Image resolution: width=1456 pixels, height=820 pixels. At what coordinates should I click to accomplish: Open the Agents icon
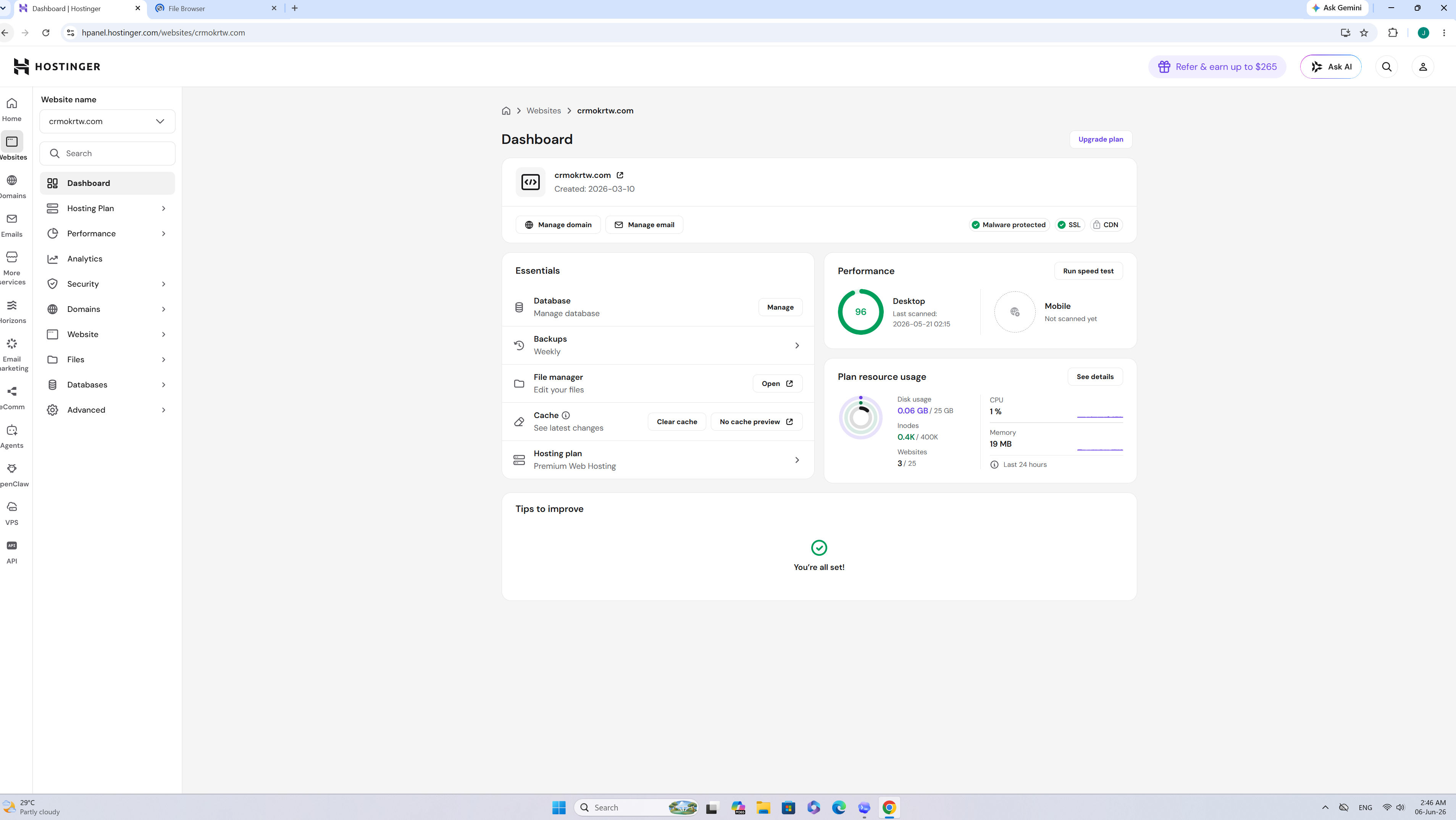pos(12,430)
